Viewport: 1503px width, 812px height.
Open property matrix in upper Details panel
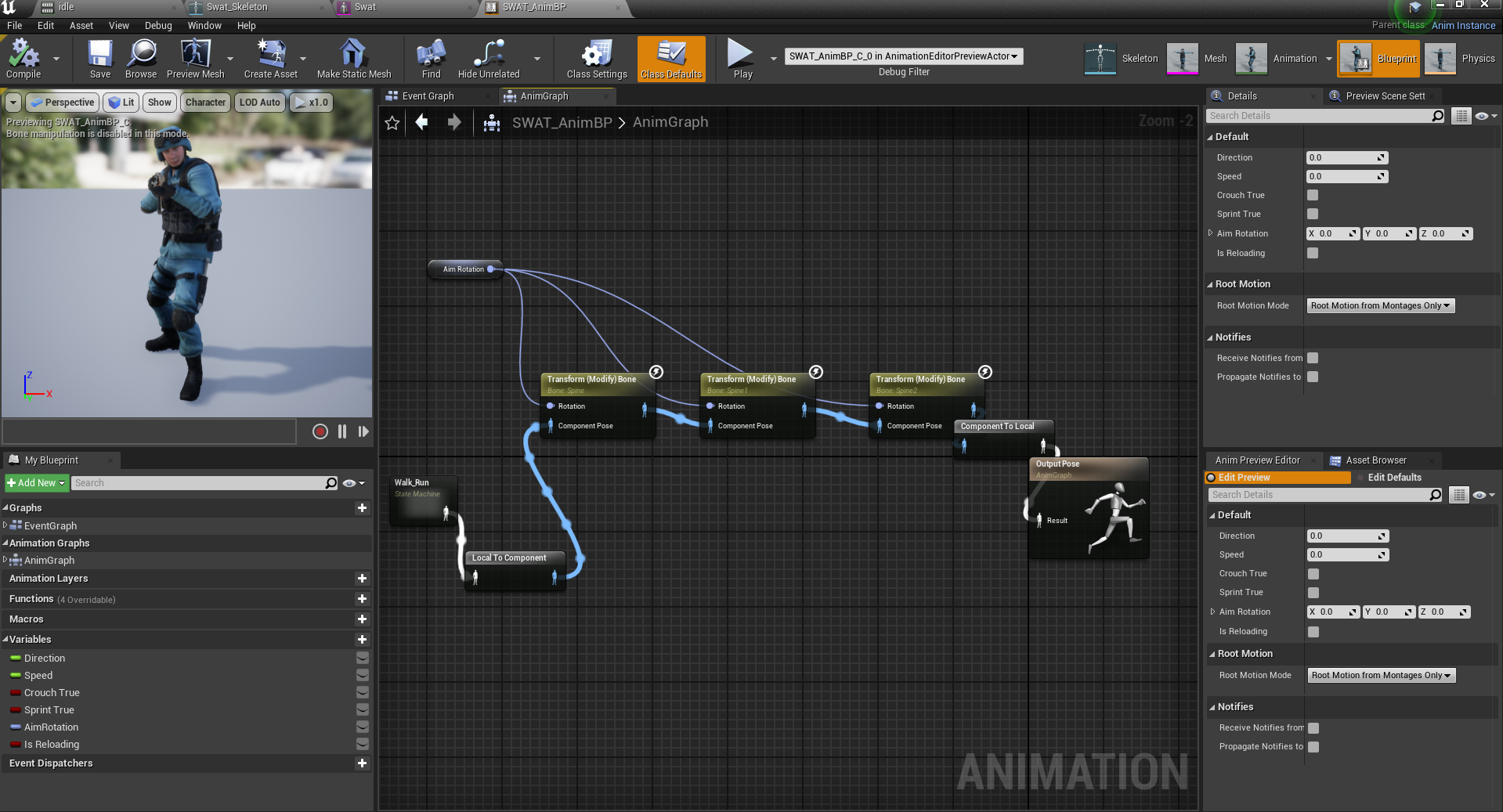pos(1461,116)
